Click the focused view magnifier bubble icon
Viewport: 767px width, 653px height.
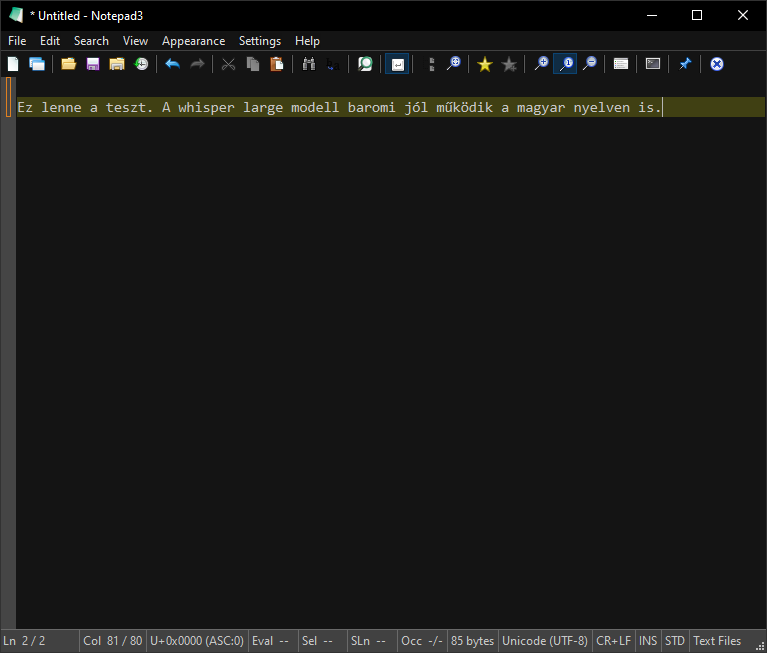click(365, 64)
